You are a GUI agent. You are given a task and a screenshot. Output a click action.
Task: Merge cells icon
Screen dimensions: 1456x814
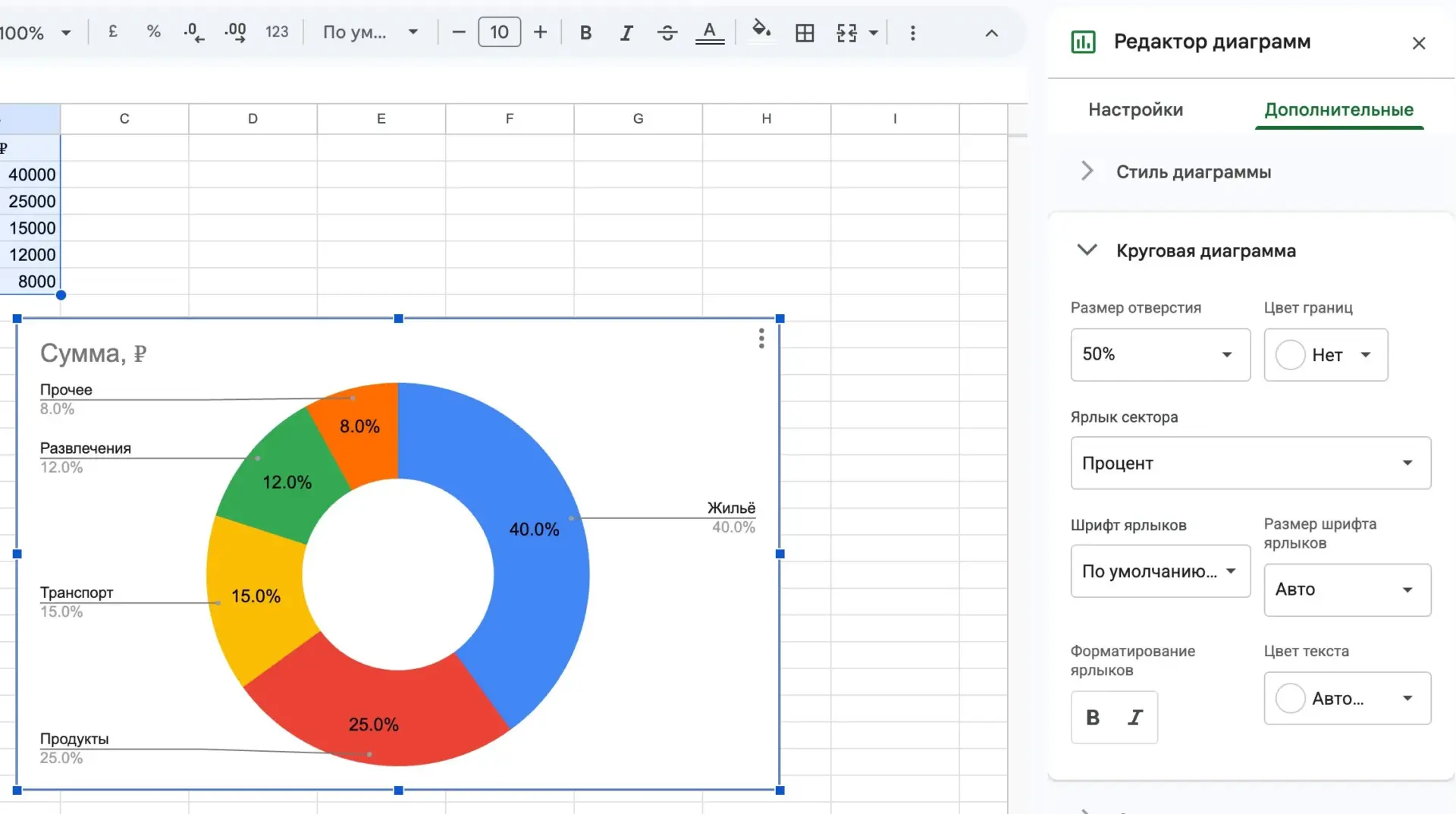pos(846,33)
